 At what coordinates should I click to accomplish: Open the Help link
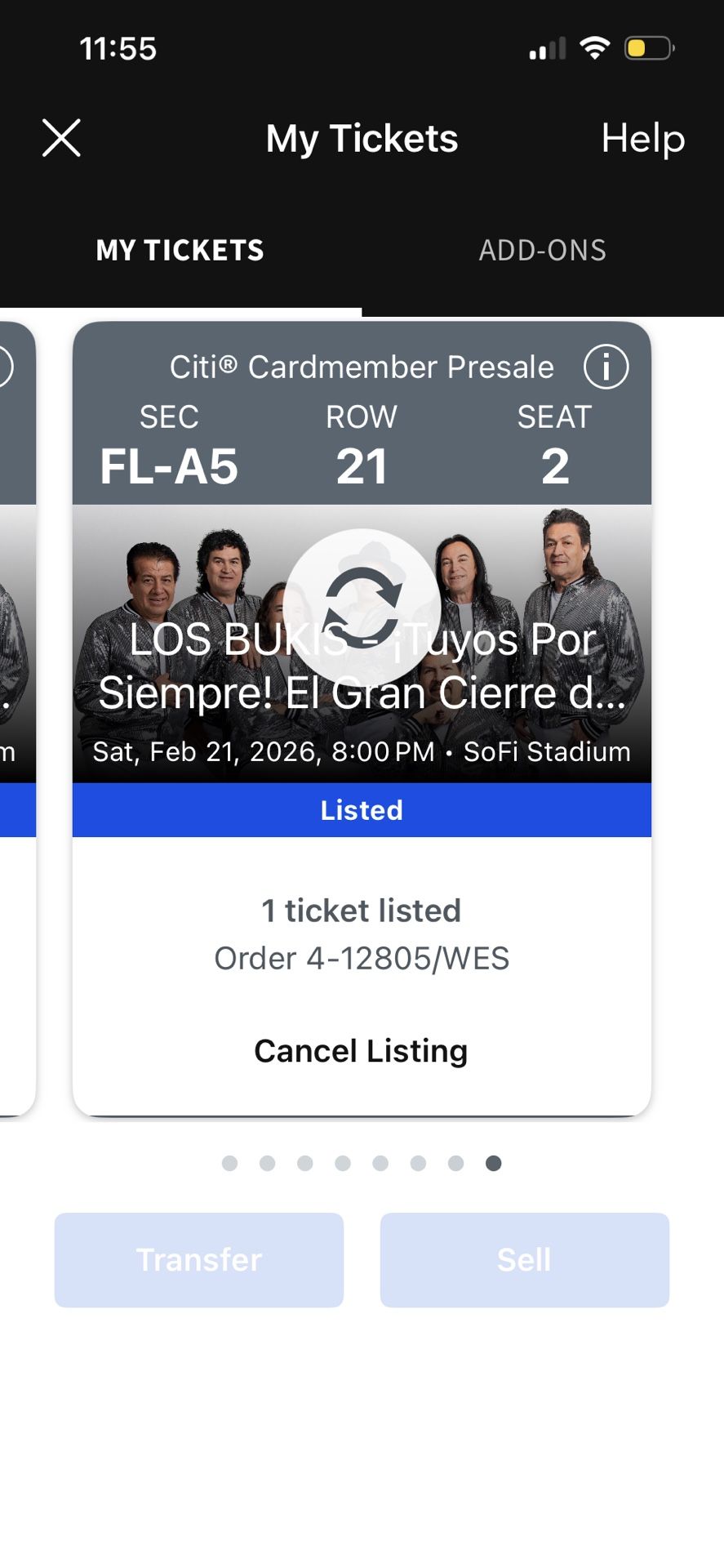642,138
